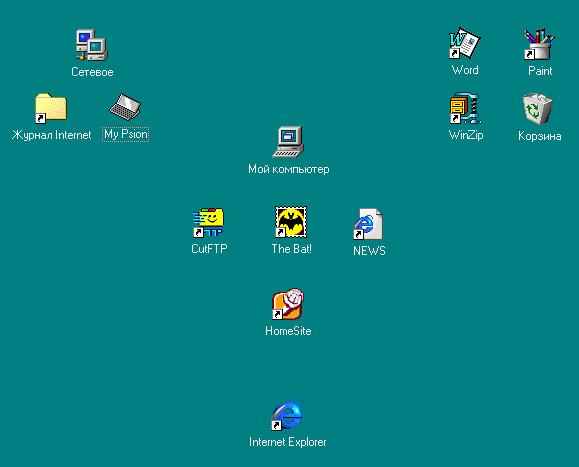Viewport: 579px width, 467px height.
Task: Select the NEWS shortcut icon
Action: (368, 224)
